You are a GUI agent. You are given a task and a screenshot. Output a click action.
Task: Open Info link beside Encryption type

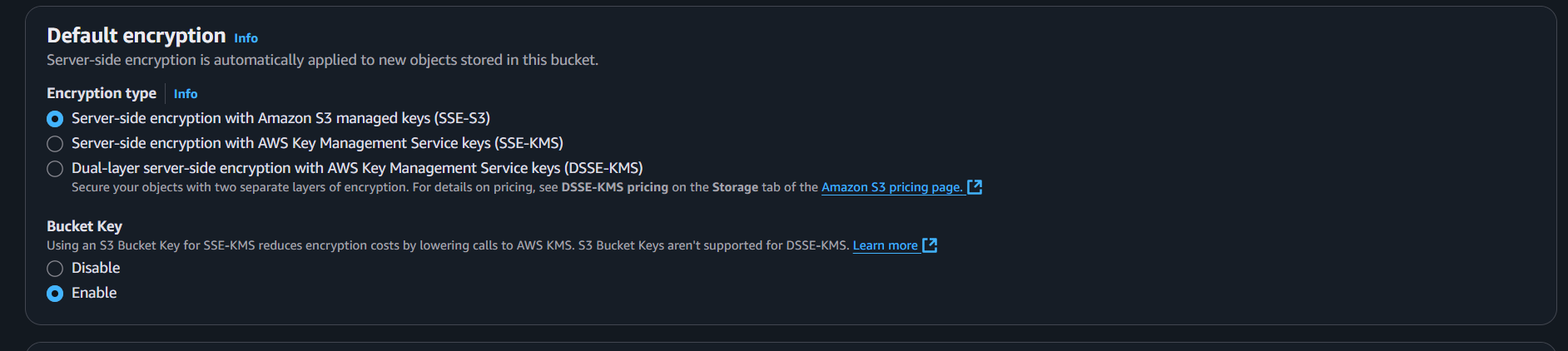pyautogui.click(x=186, y=94)
